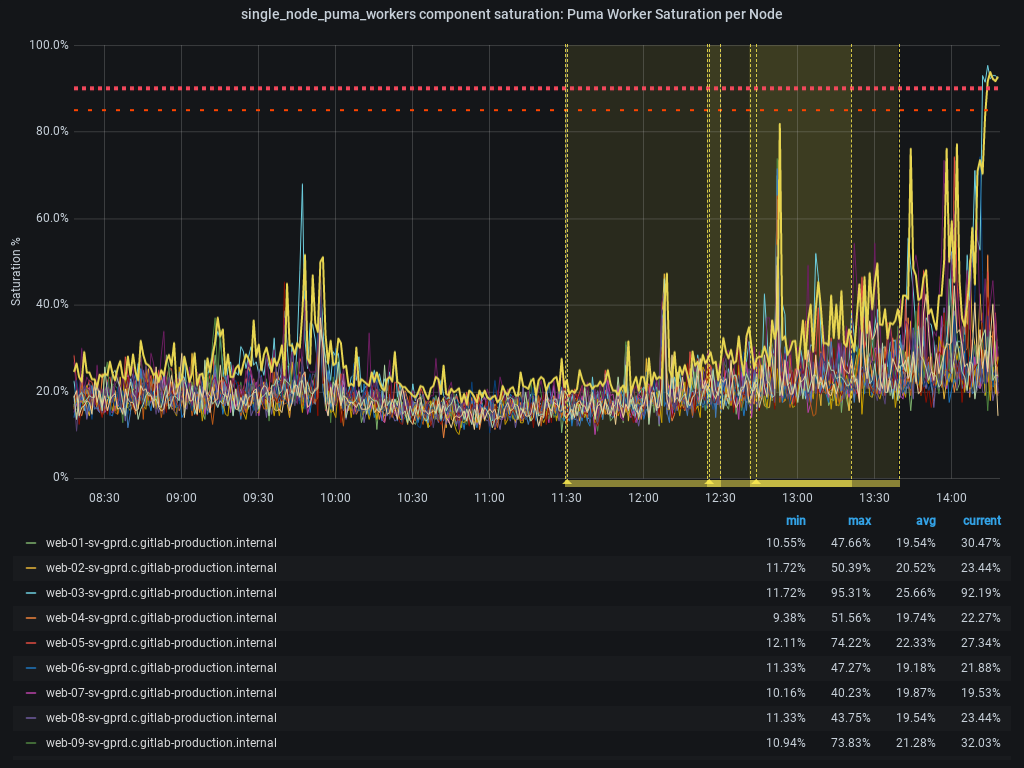The height and width of the screenshot is (768, 1024).
Task: Toggle web-01-sv-gprd series label in legend
Action: coord(161,543)
